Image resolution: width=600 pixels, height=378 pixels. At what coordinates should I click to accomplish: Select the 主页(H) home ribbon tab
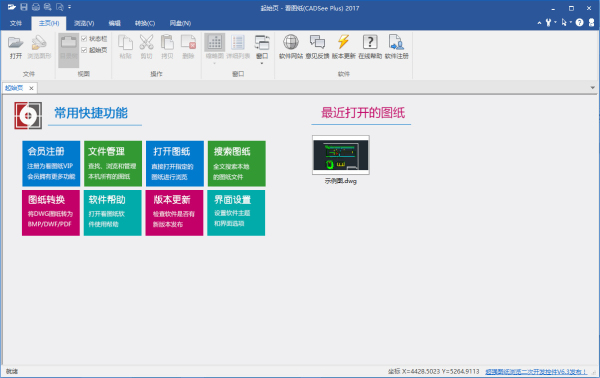tap(49, 23)
